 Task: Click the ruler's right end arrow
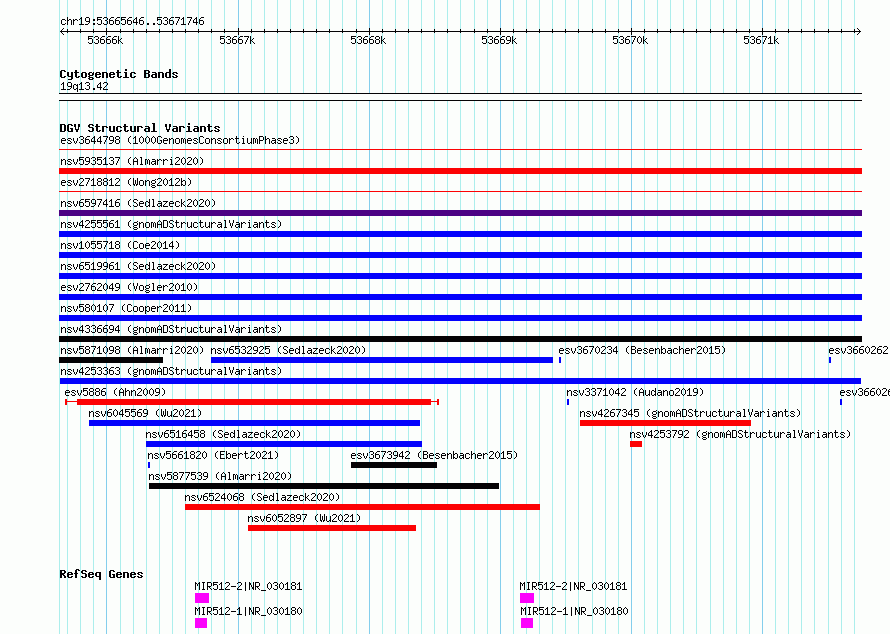(x=858, y=31)
